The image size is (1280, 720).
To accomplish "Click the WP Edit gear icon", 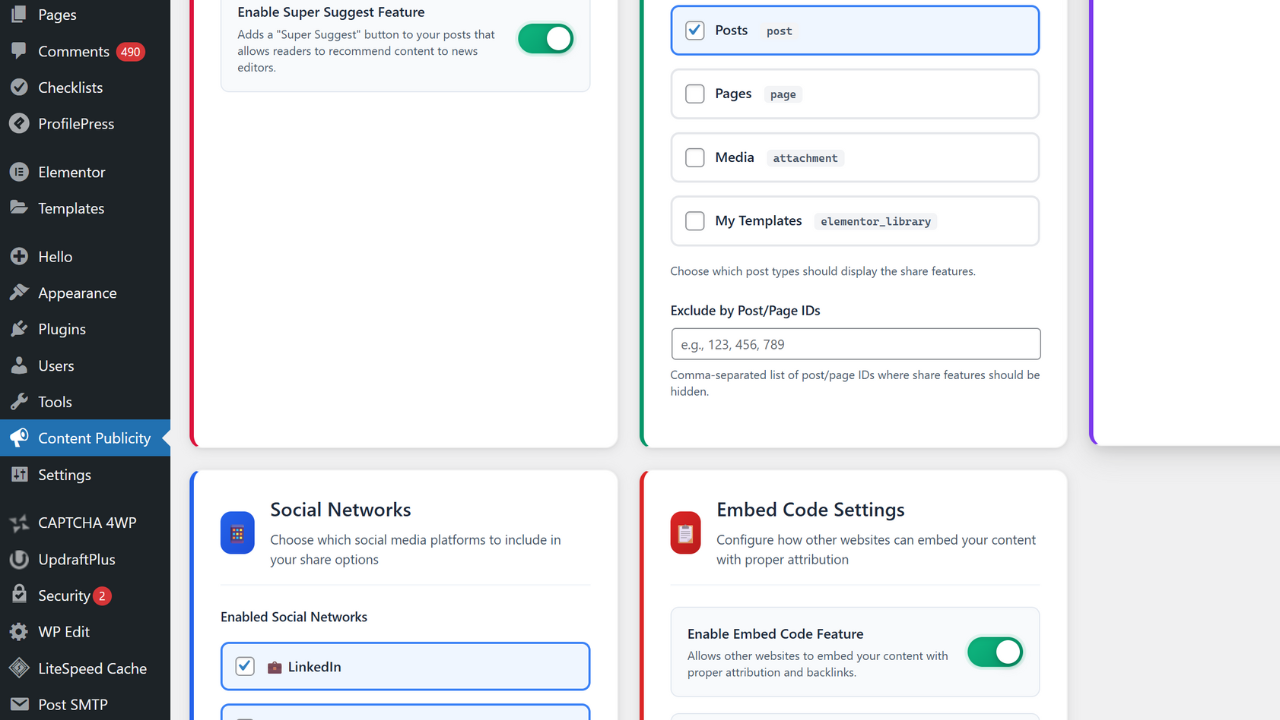I will click(19, 632).
